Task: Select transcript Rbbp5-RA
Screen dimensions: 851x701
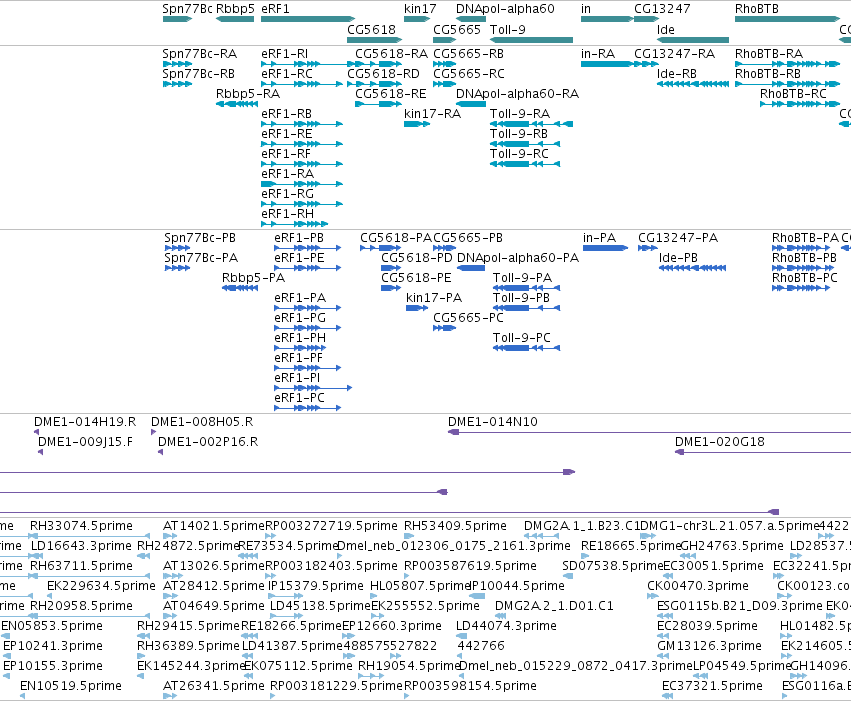Action: [x=248, y=94]
